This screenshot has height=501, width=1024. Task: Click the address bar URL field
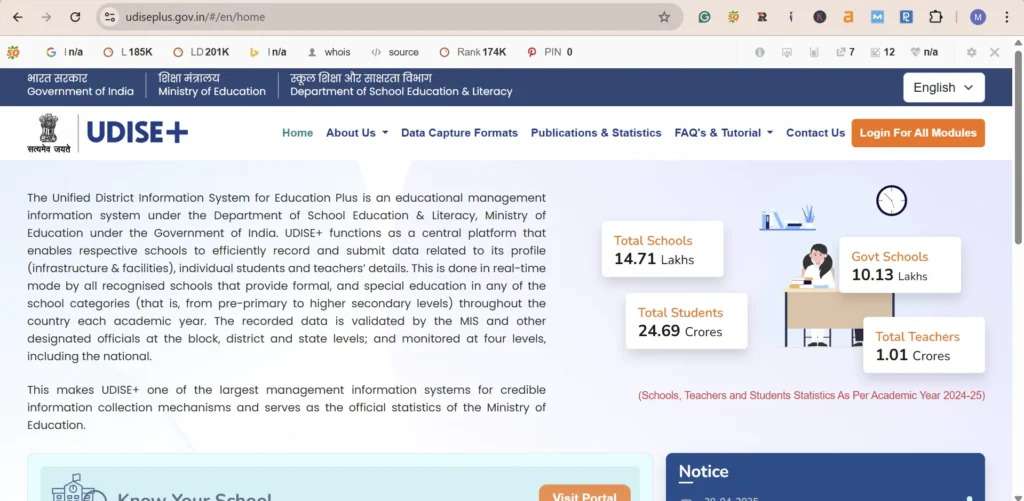coord(380,17)
